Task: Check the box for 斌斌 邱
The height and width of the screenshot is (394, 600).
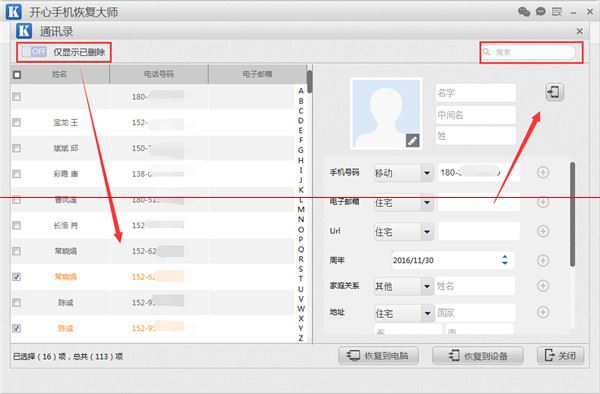Action: pos(16,148)
